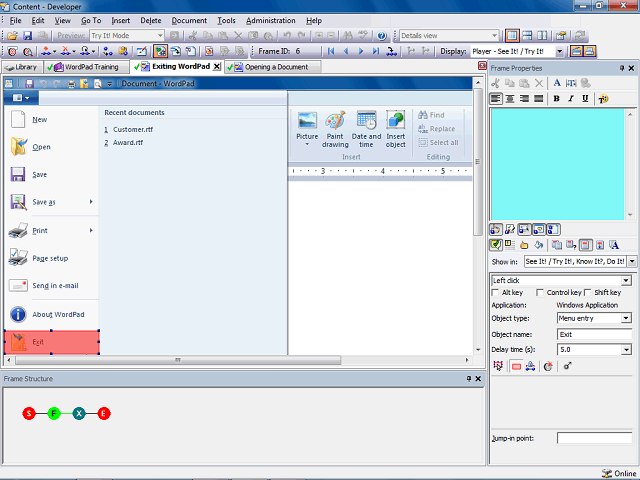Toggle the Shift key checkbox
This screenshot has width=640, height=480.
(x=588, y=292)
